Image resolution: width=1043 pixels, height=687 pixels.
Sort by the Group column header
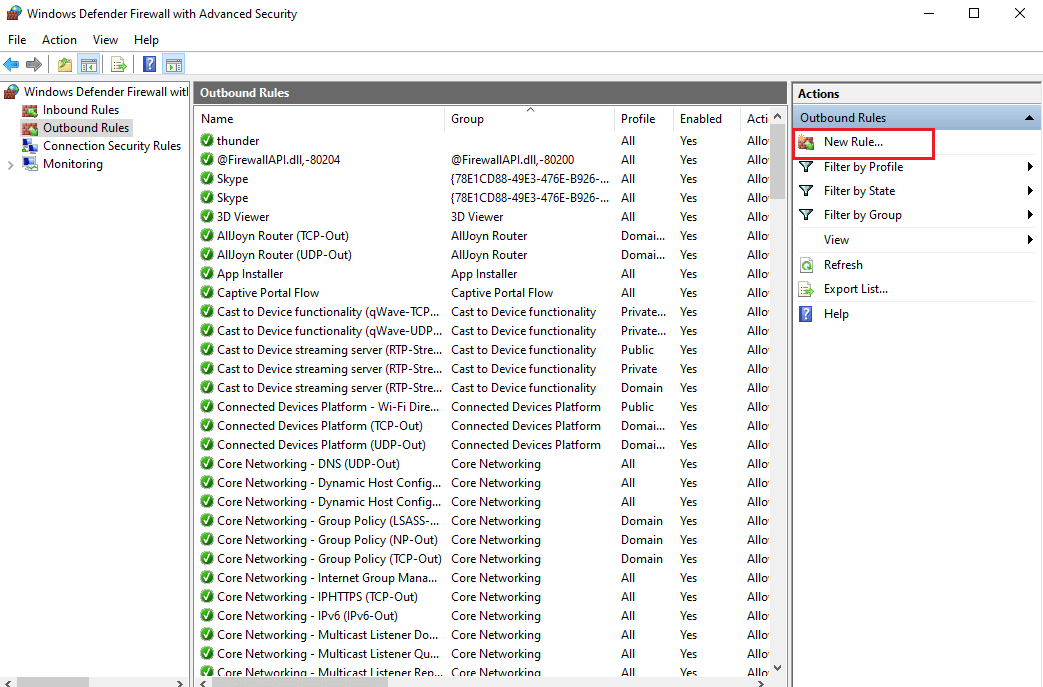coord(529,118)
